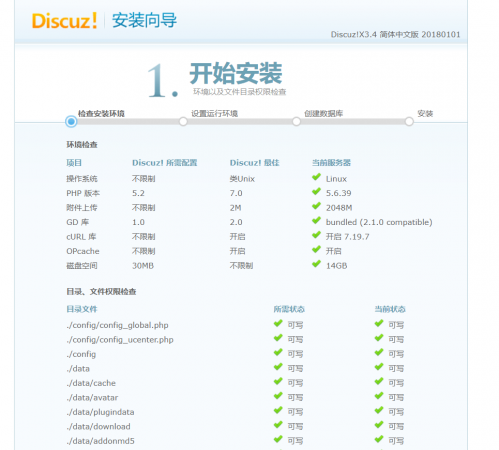
Task: Click the required-state checkmark for ./data/cache
Action: [x=278, y=381]
